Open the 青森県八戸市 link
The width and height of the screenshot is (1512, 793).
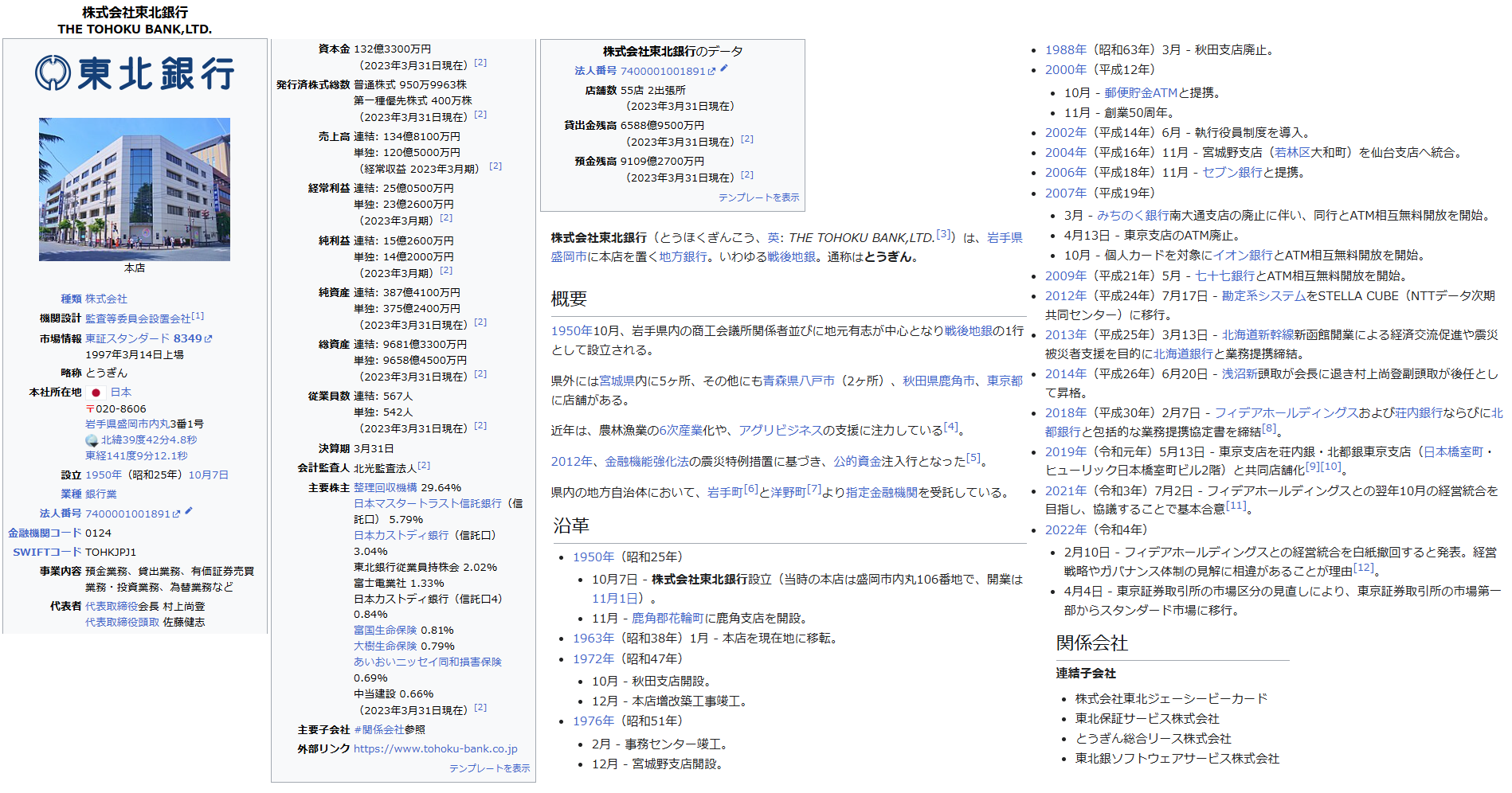(799, 381)
